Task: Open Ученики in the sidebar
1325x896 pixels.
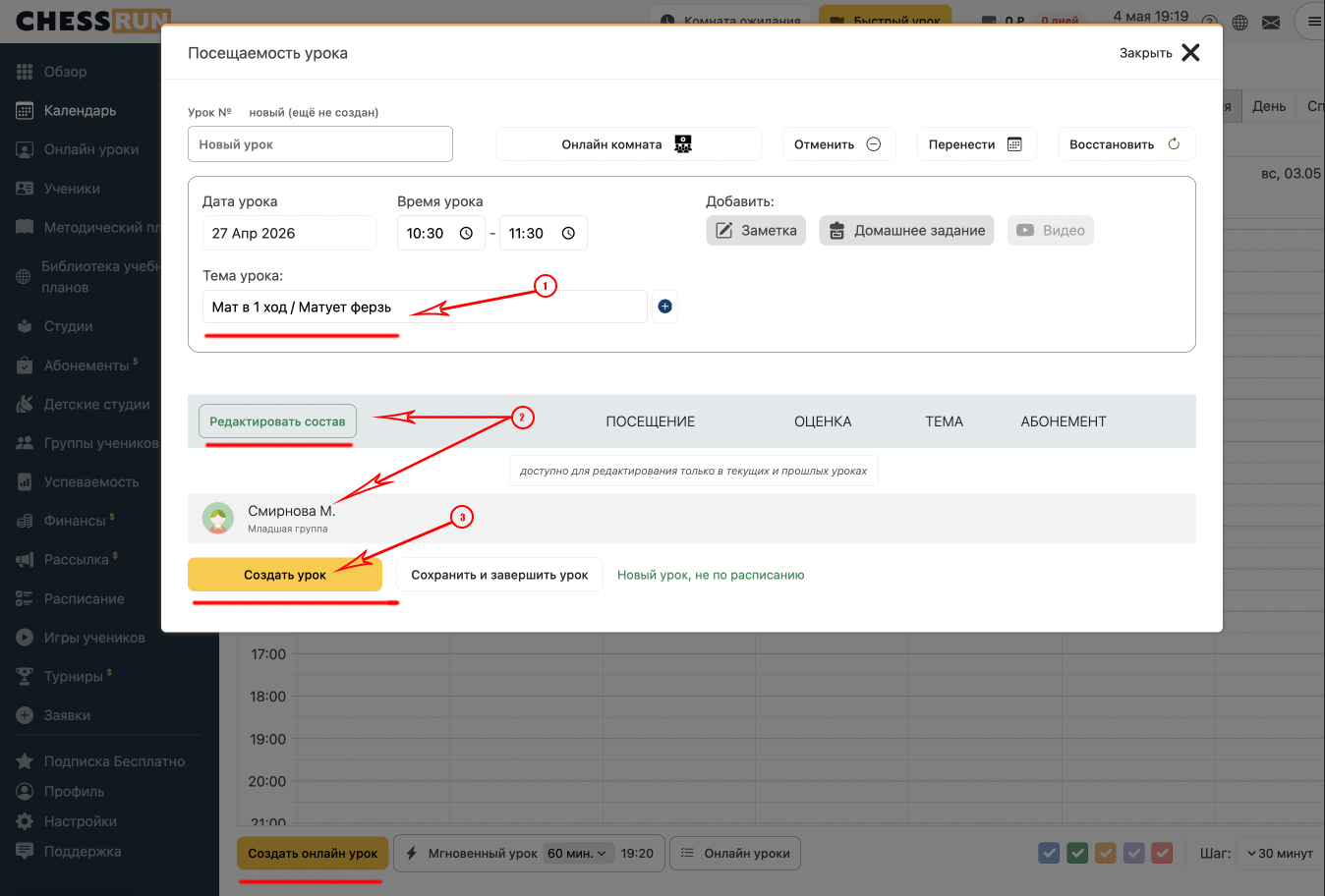Action: 72,189
